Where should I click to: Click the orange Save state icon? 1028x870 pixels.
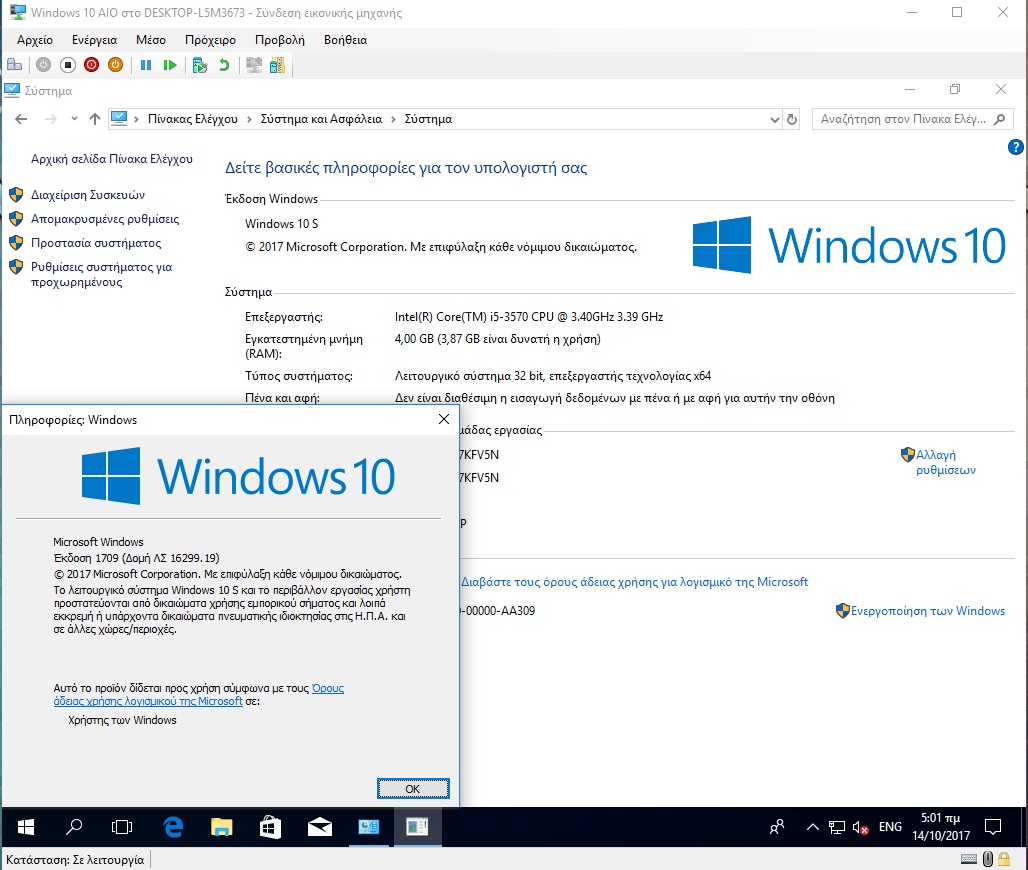(115, 65)
